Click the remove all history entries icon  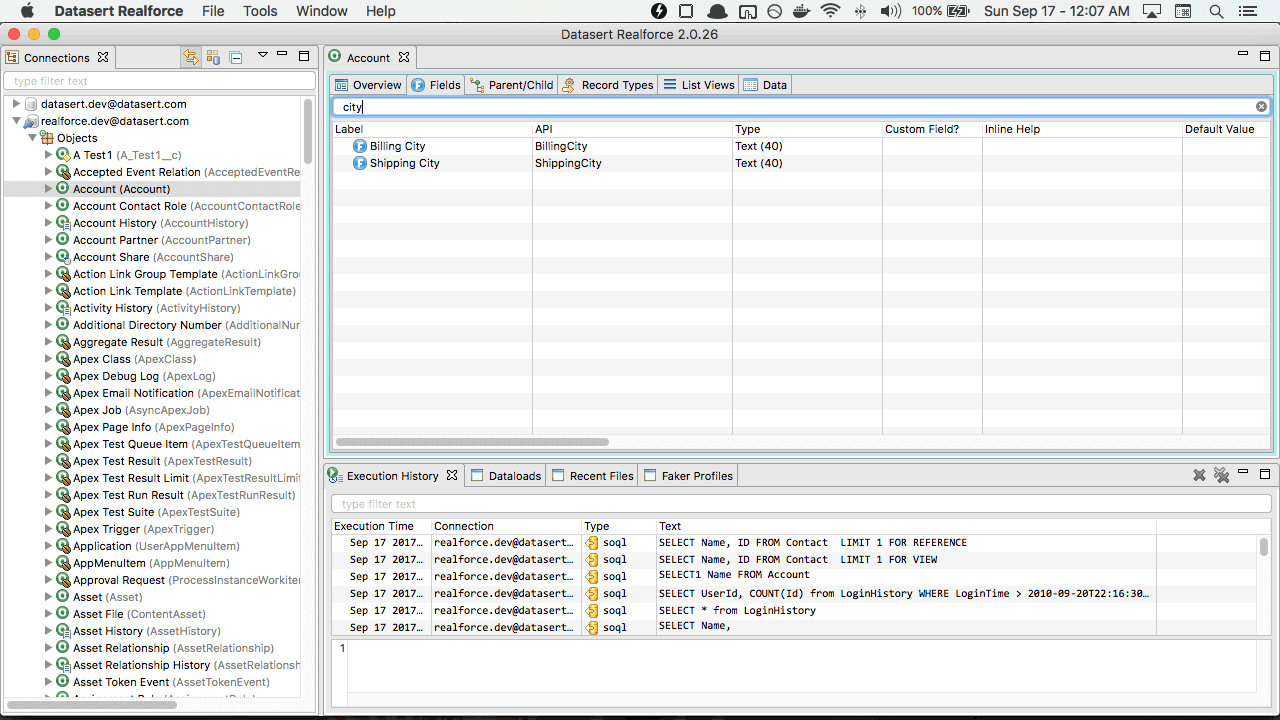pos(1221,475)
